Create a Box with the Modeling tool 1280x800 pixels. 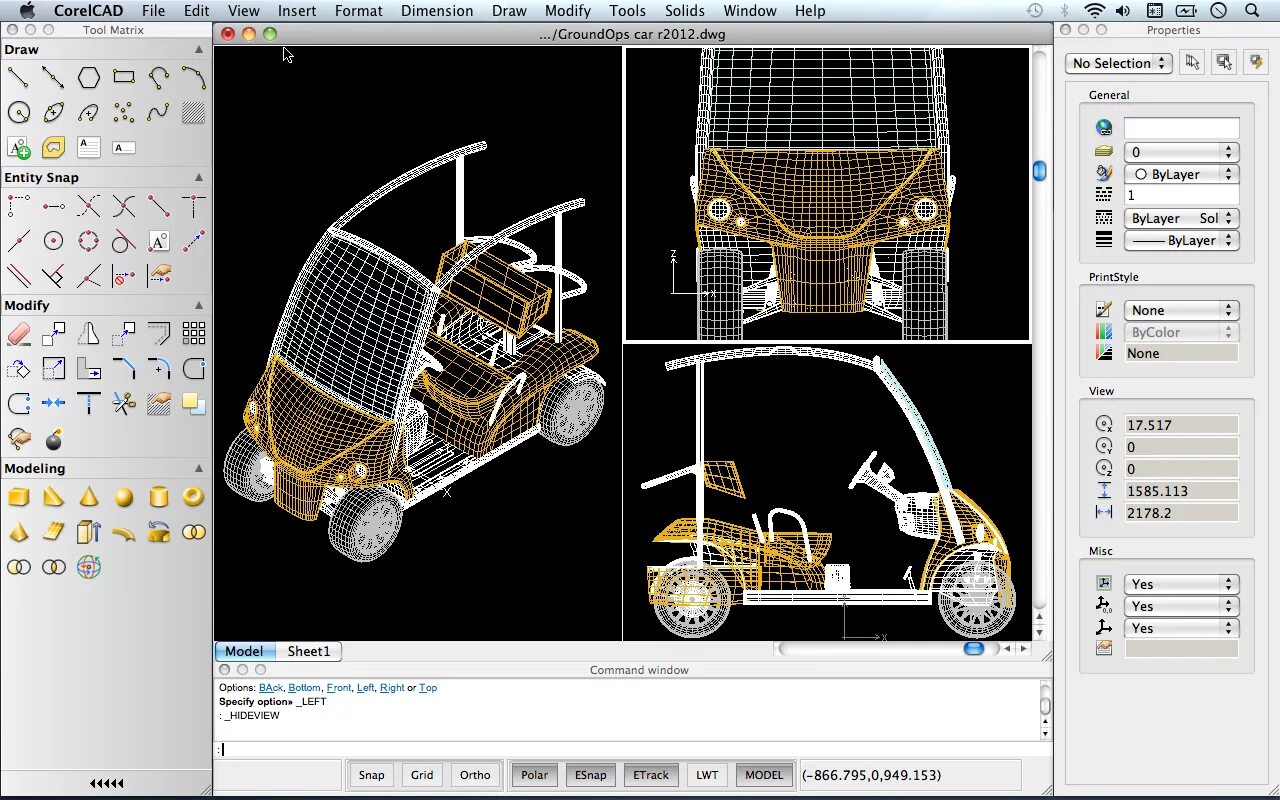[x=18, y=497]
